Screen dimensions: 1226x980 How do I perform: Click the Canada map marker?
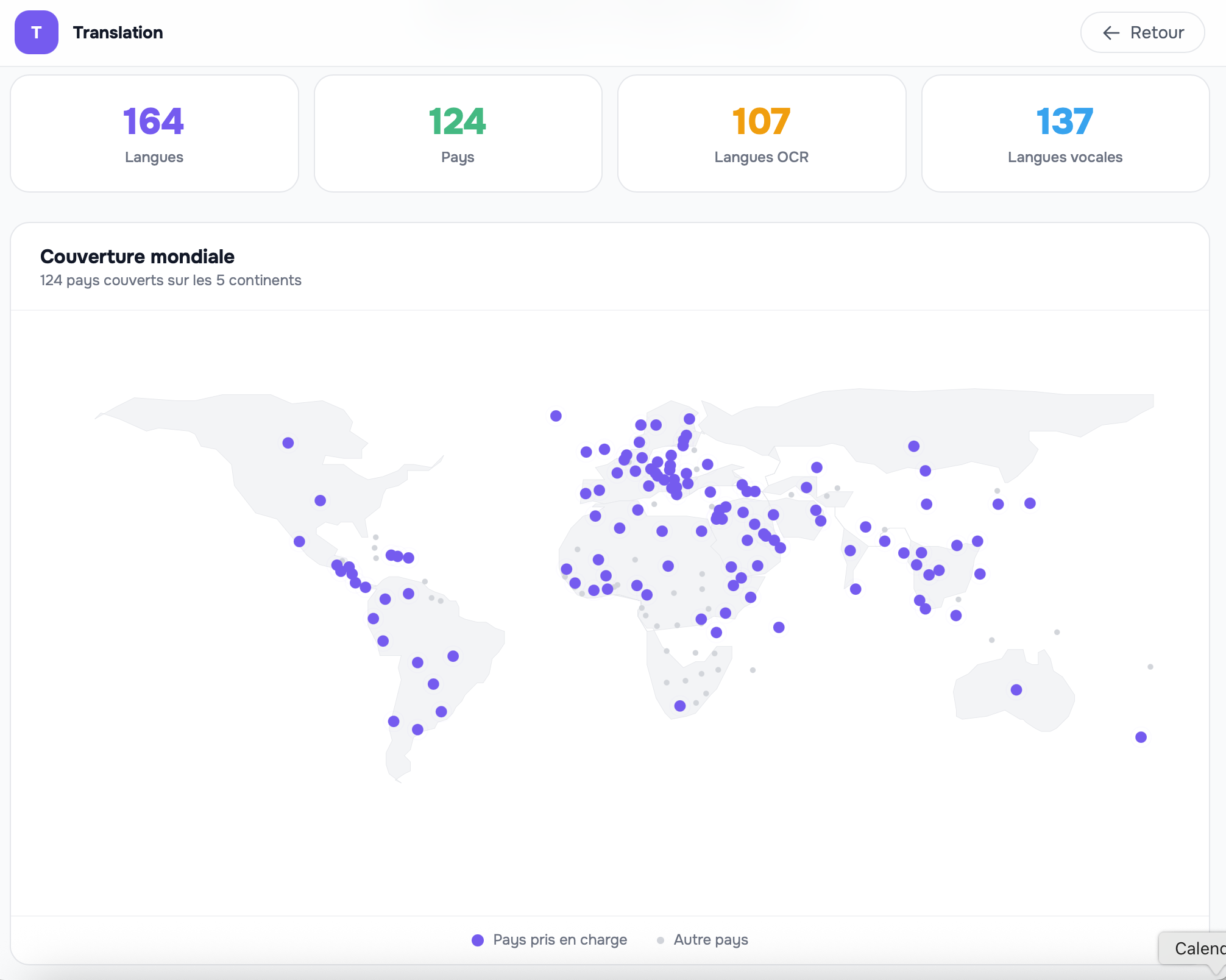pos(288,443)
